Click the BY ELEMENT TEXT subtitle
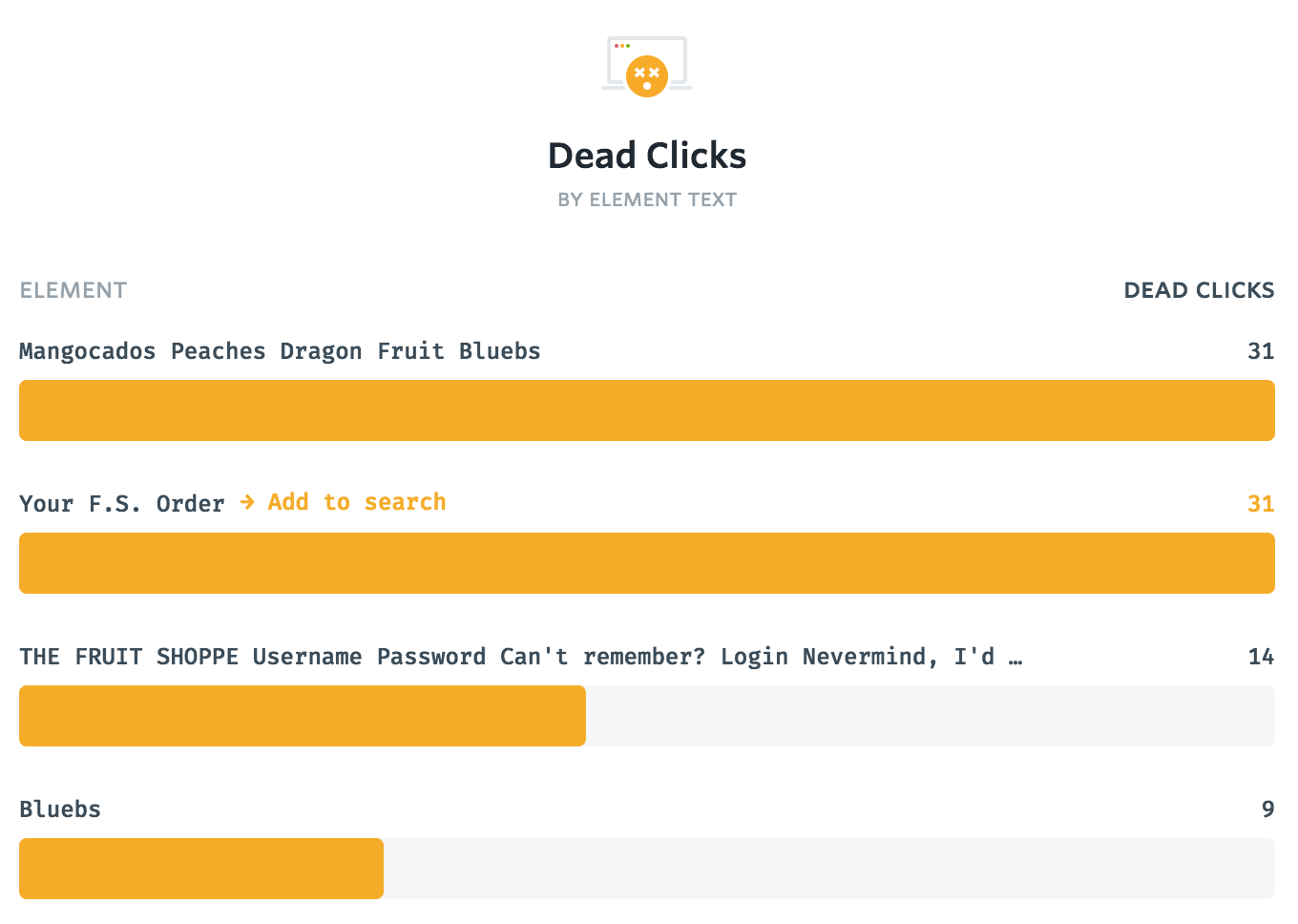This screenshot has height=924, width=1298. [x=647, y=199]
